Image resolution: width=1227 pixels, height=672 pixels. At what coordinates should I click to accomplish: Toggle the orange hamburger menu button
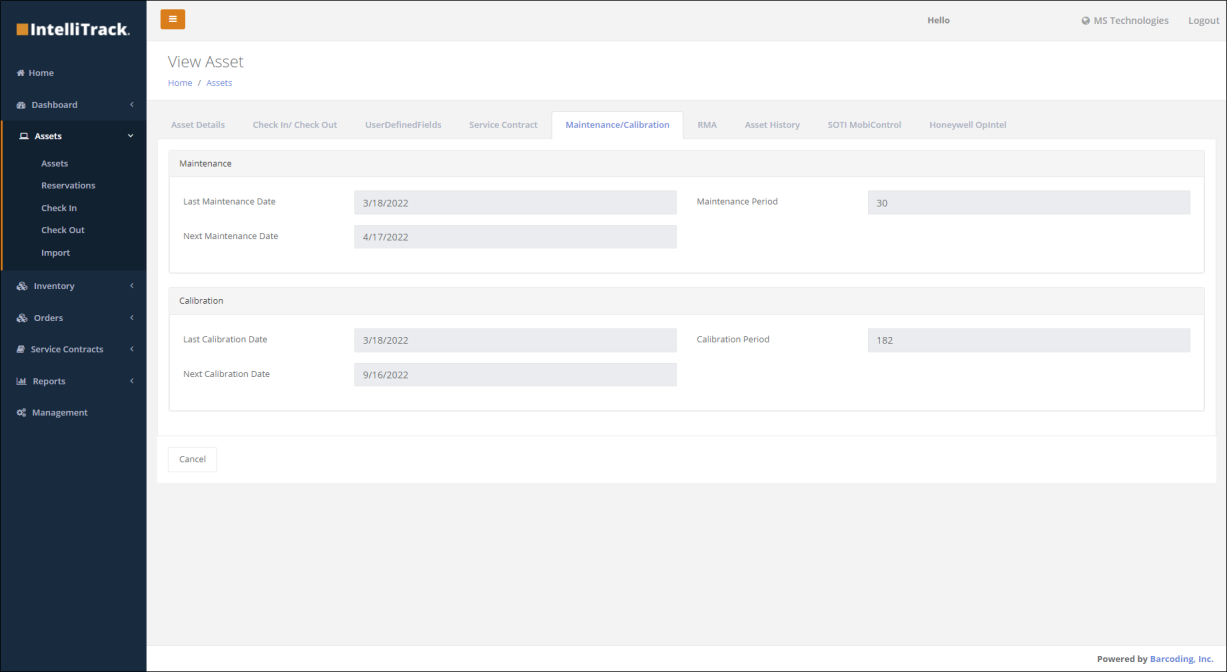173,19
